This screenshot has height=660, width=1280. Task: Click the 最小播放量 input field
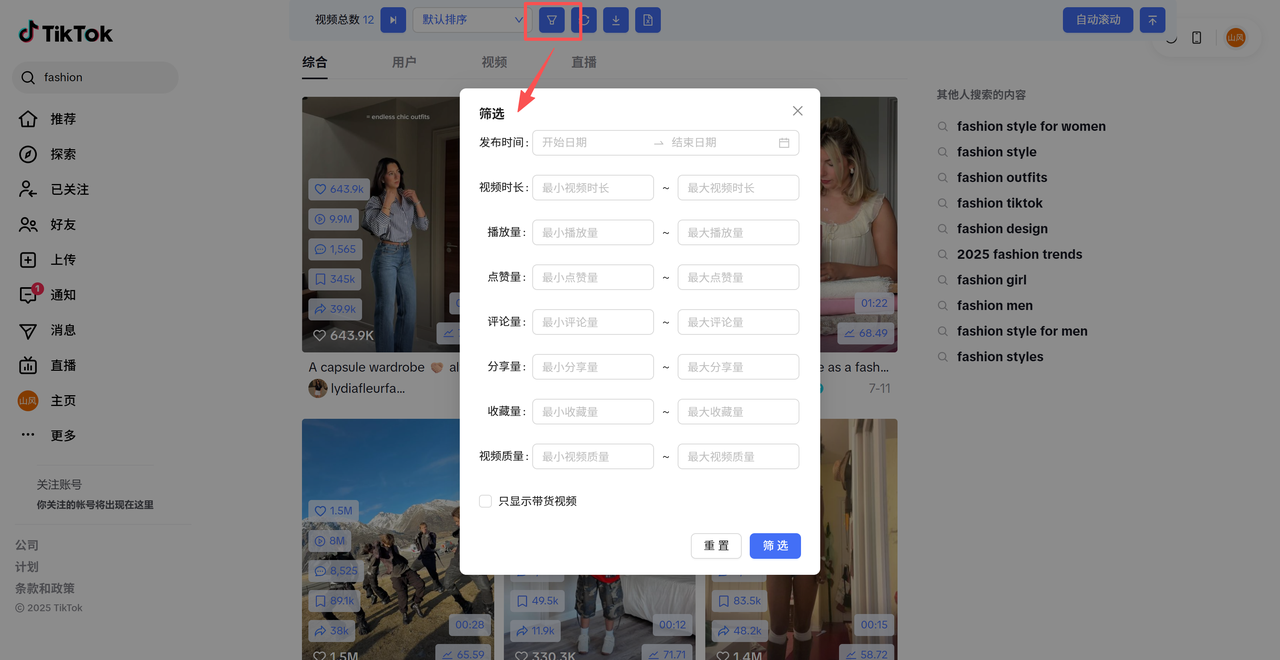click(x=593, y=233)
